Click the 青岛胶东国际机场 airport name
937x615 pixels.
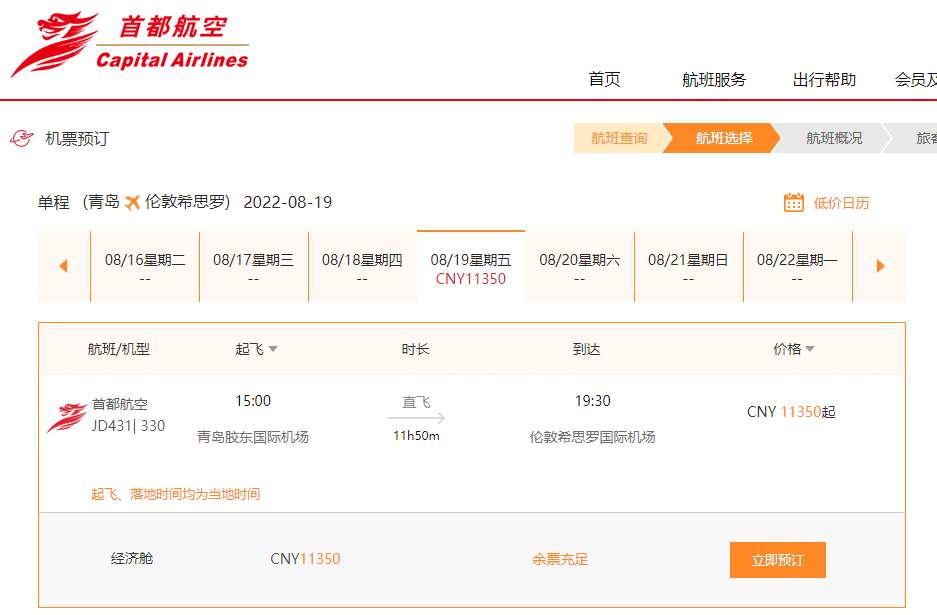(253, 437)
